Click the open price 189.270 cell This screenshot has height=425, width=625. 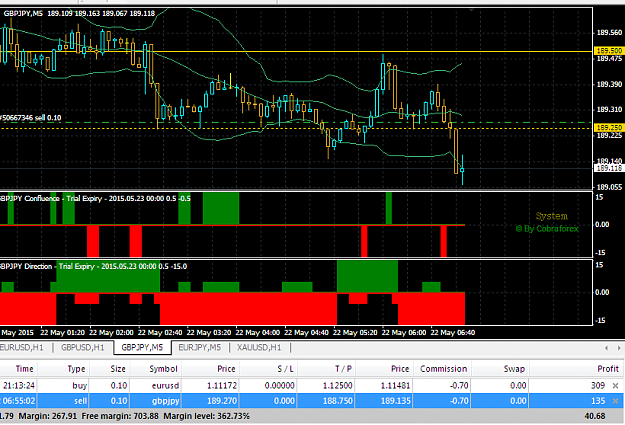click(x=222, y=401)
